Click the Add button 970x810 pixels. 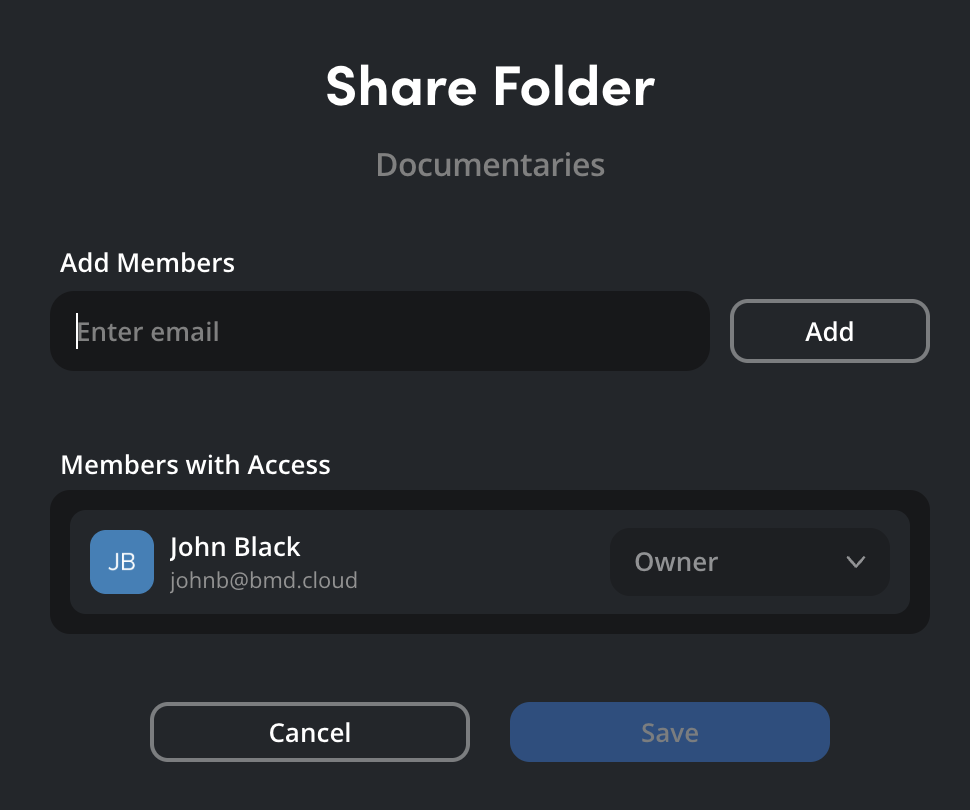(829, 331)
